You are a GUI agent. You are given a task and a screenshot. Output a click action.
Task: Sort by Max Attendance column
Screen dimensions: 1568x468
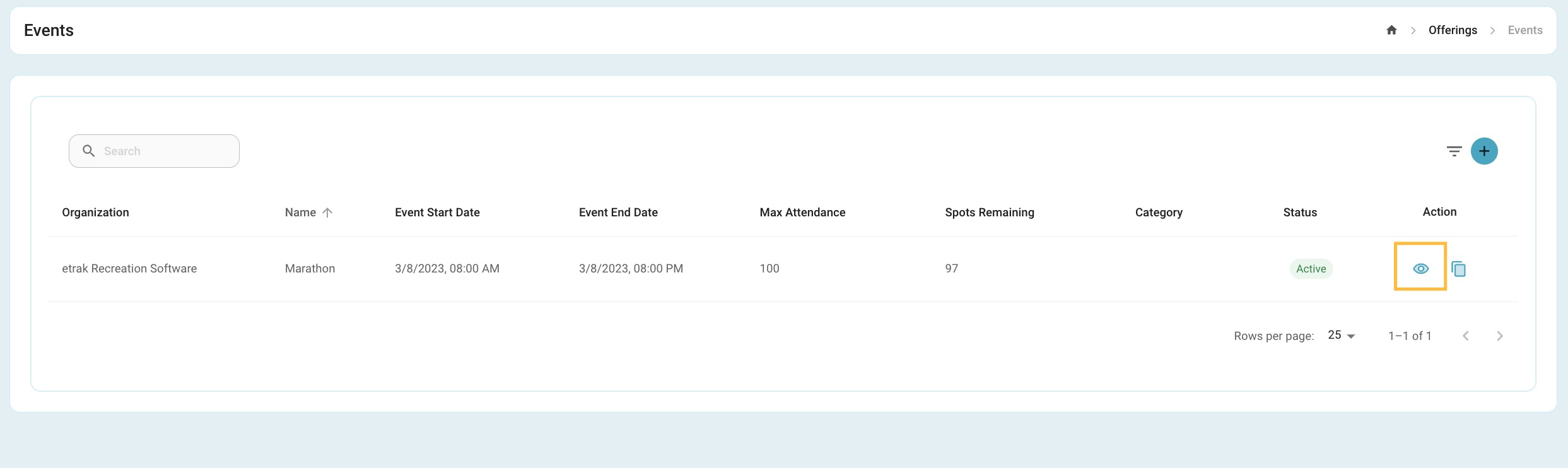(x=802, y=213)
